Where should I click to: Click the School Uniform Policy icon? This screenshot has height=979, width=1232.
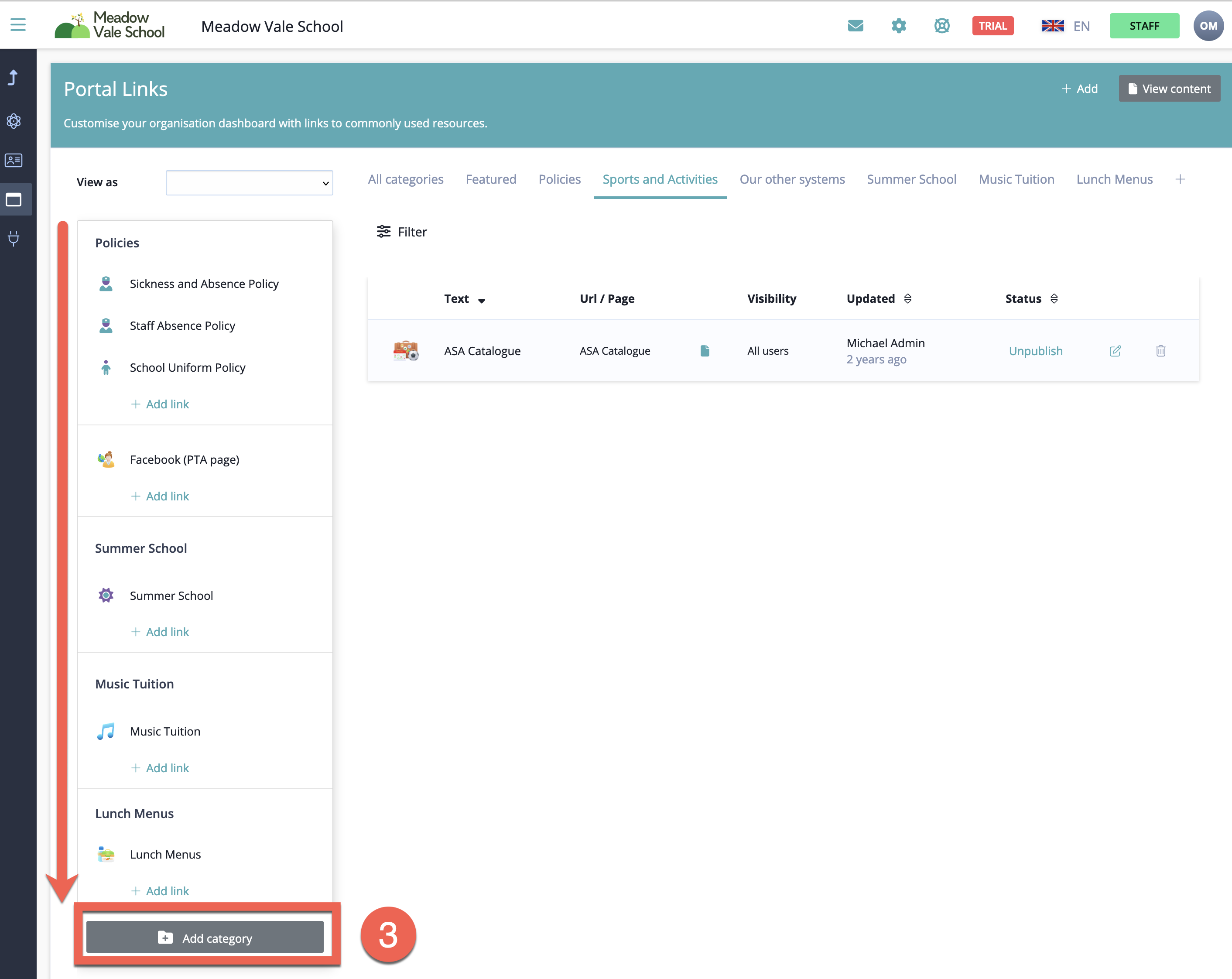click(x=106, y=367)
